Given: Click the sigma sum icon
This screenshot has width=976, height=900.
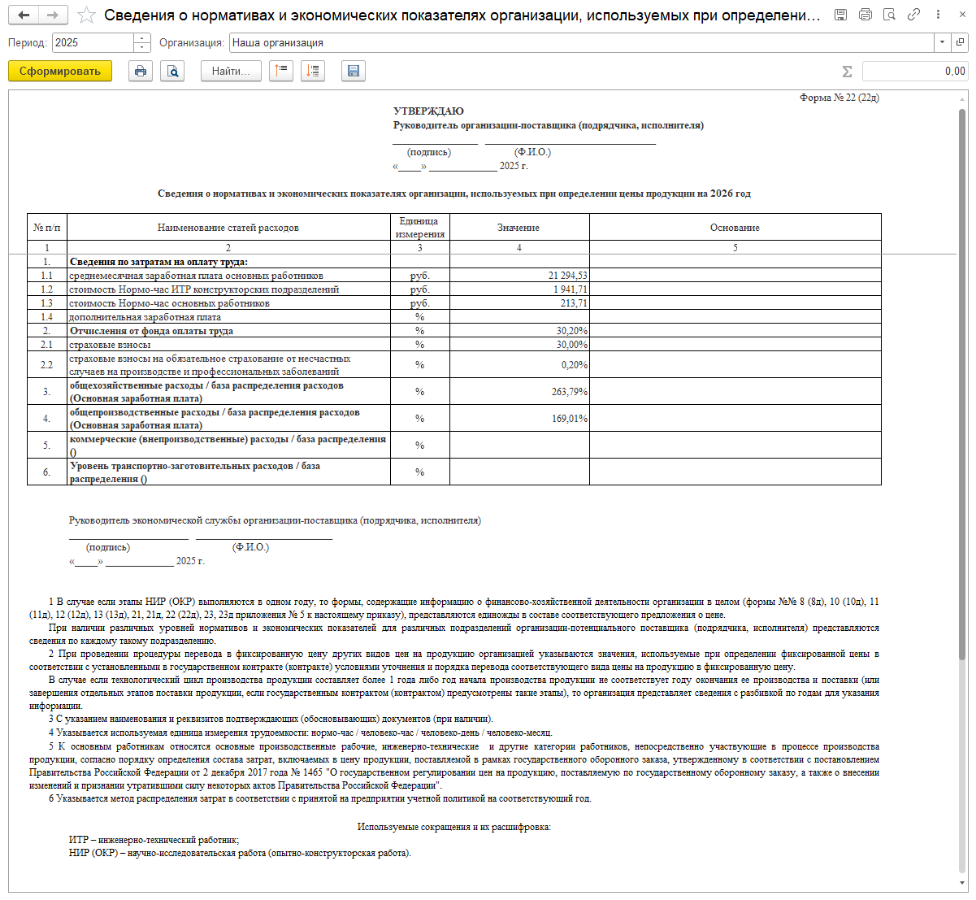Looking at the screenshot, I should click(847, 72).
